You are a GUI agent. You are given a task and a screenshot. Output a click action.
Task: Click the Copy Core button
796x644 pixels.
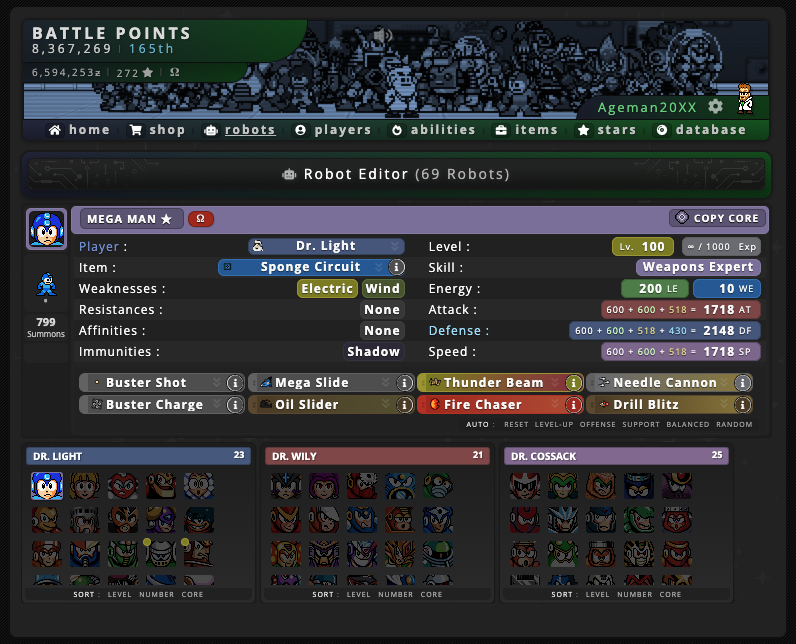(x=717, y=218)
